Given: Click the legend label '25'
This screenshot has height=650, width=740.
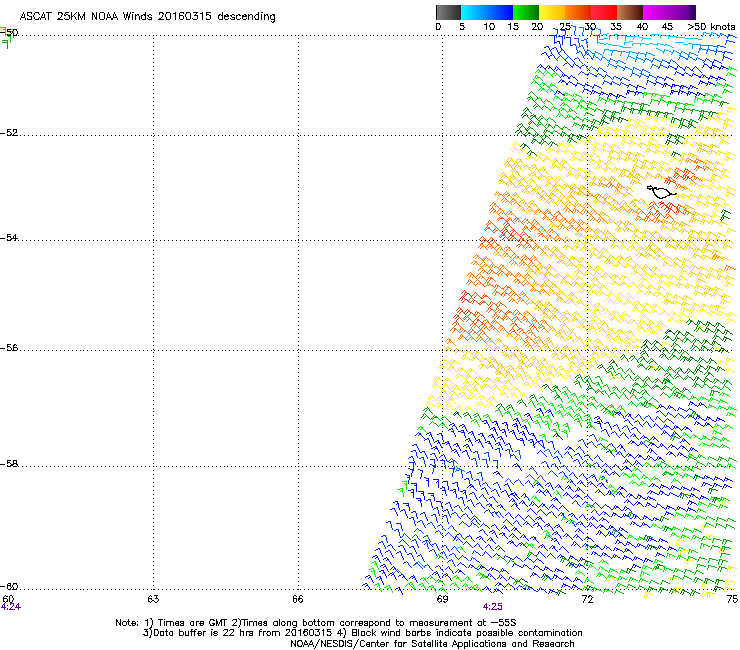Looking at the screenshot, I should 564,27.
